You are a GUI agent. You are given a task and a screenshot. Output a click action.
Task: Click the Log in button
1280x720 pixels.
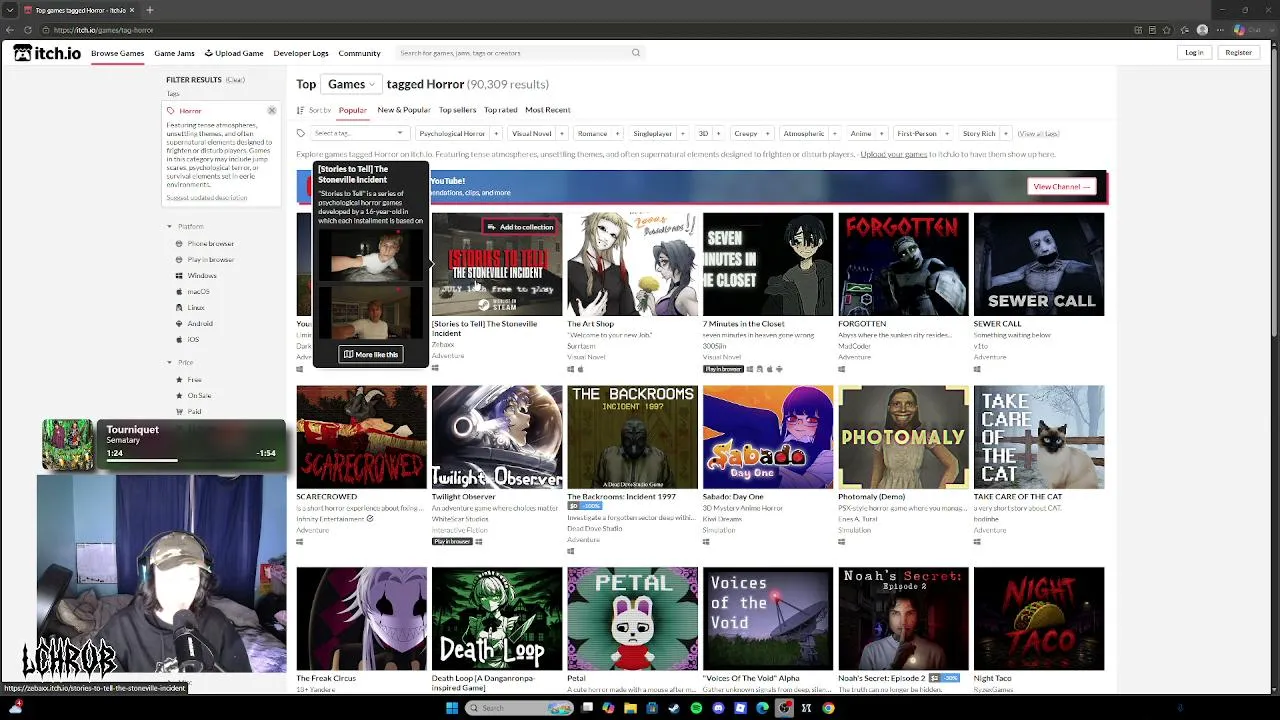click(1194, 53)
